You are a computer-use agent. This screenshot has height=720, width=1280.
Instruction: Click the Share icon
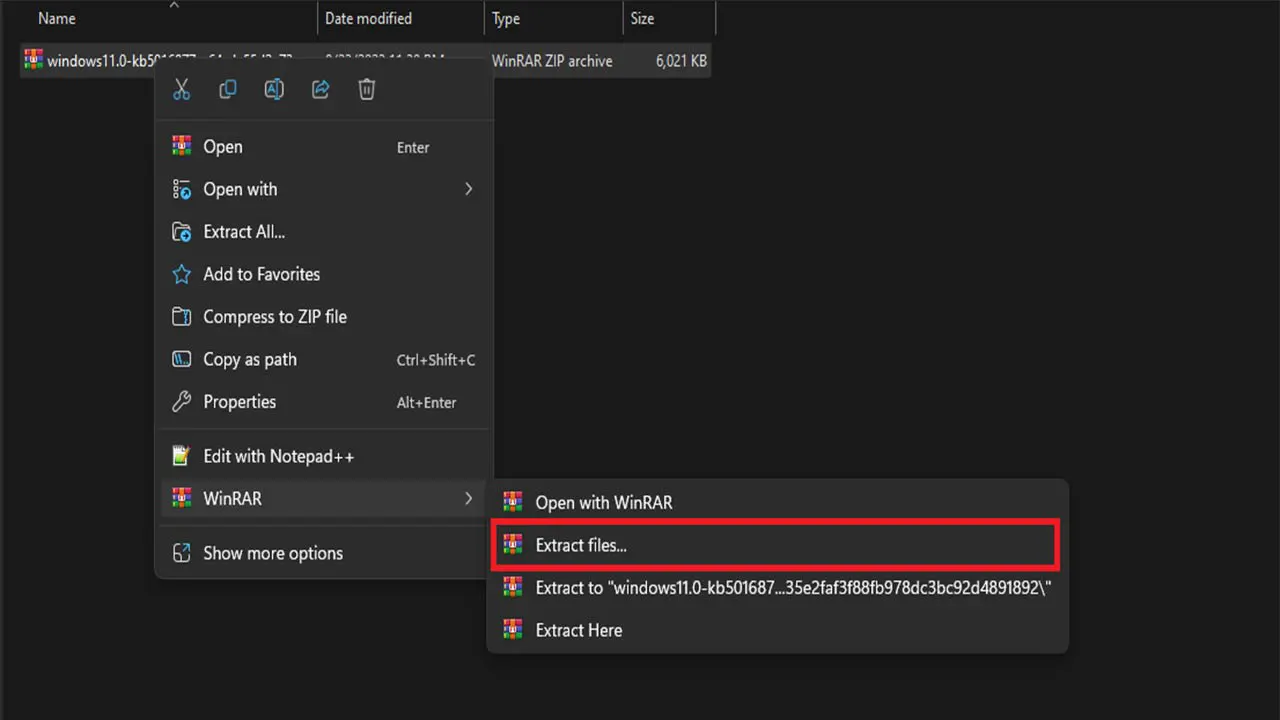(x=320, y=90)
